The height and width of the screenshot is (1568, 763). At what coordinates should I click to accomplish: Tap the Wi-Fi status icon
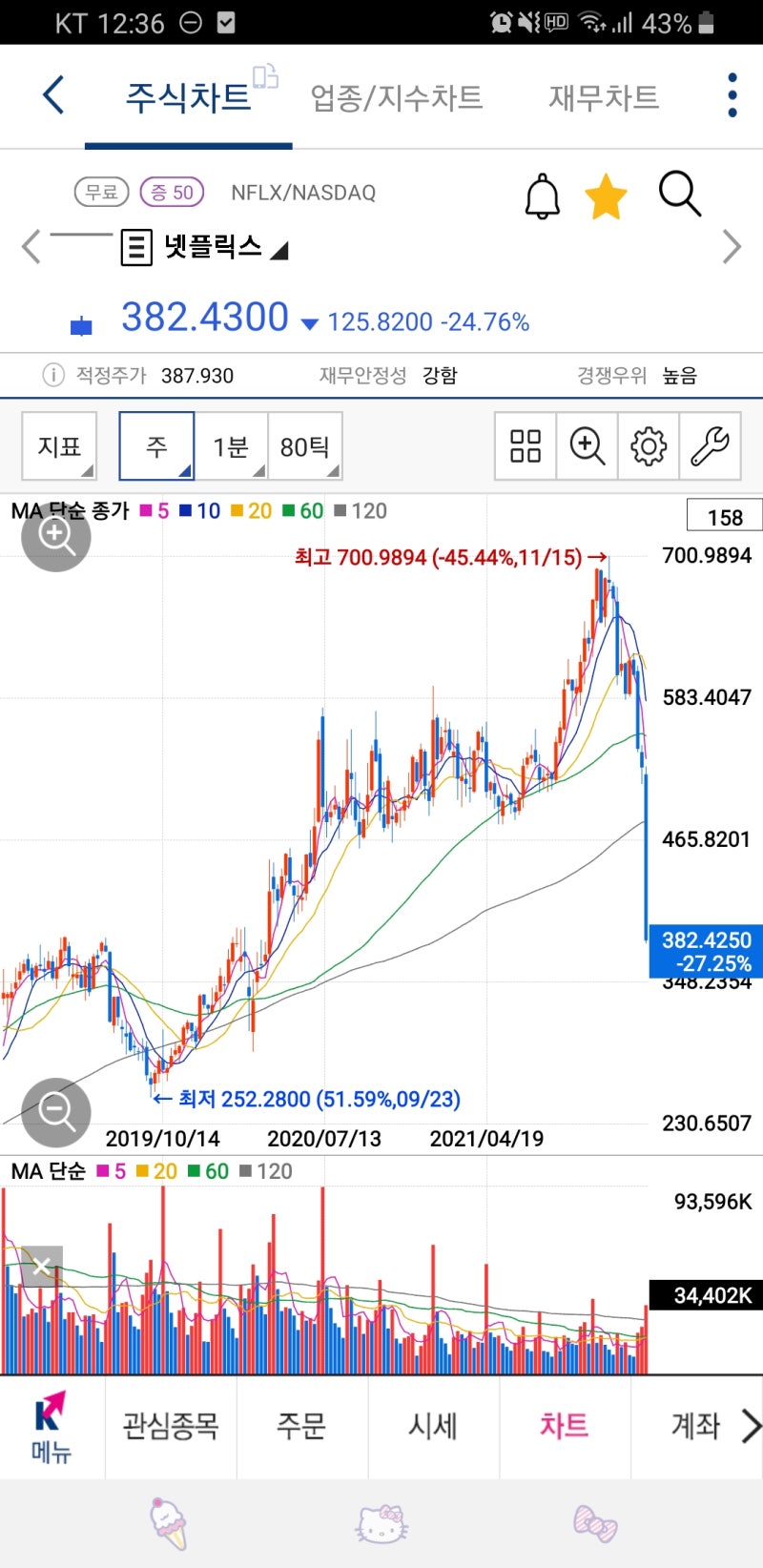(x=593, y=23)
